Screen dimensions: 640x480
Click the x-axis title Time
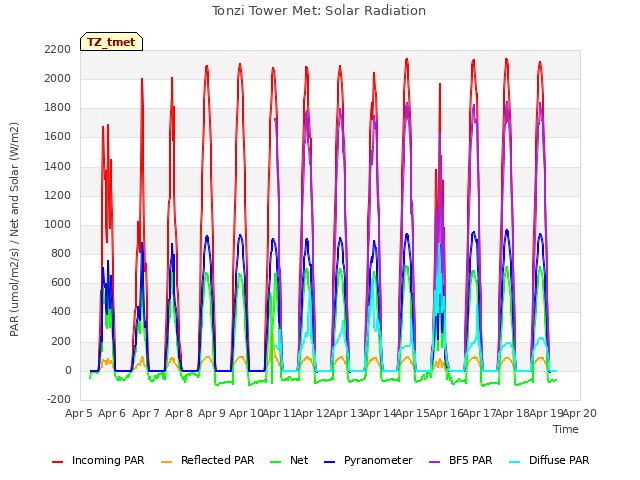point(566,429)
